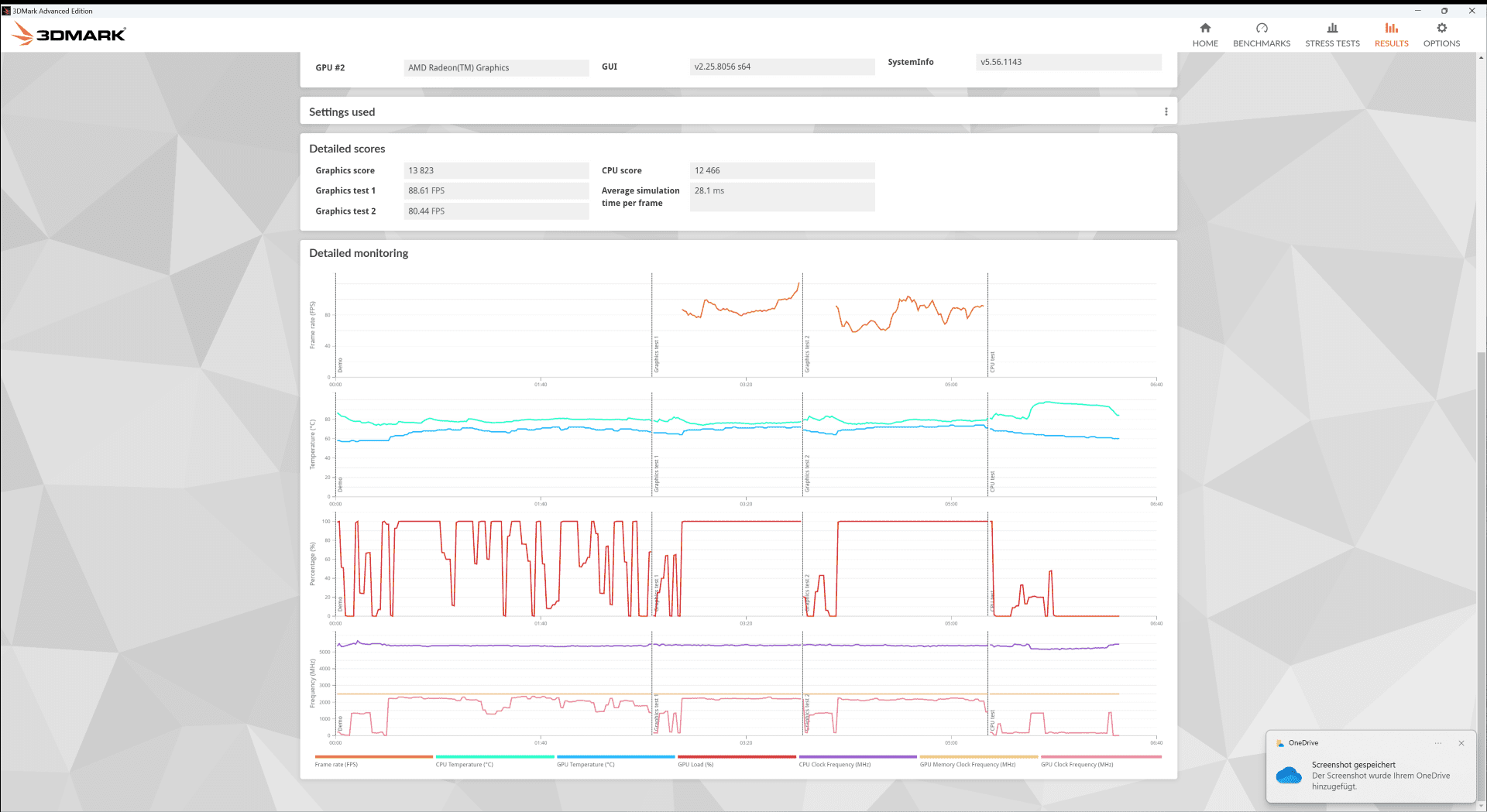Select Graphics test 2 value 80.44 FPS
The height and width of the screenshot is (812, 1487).
pos(496,211)
